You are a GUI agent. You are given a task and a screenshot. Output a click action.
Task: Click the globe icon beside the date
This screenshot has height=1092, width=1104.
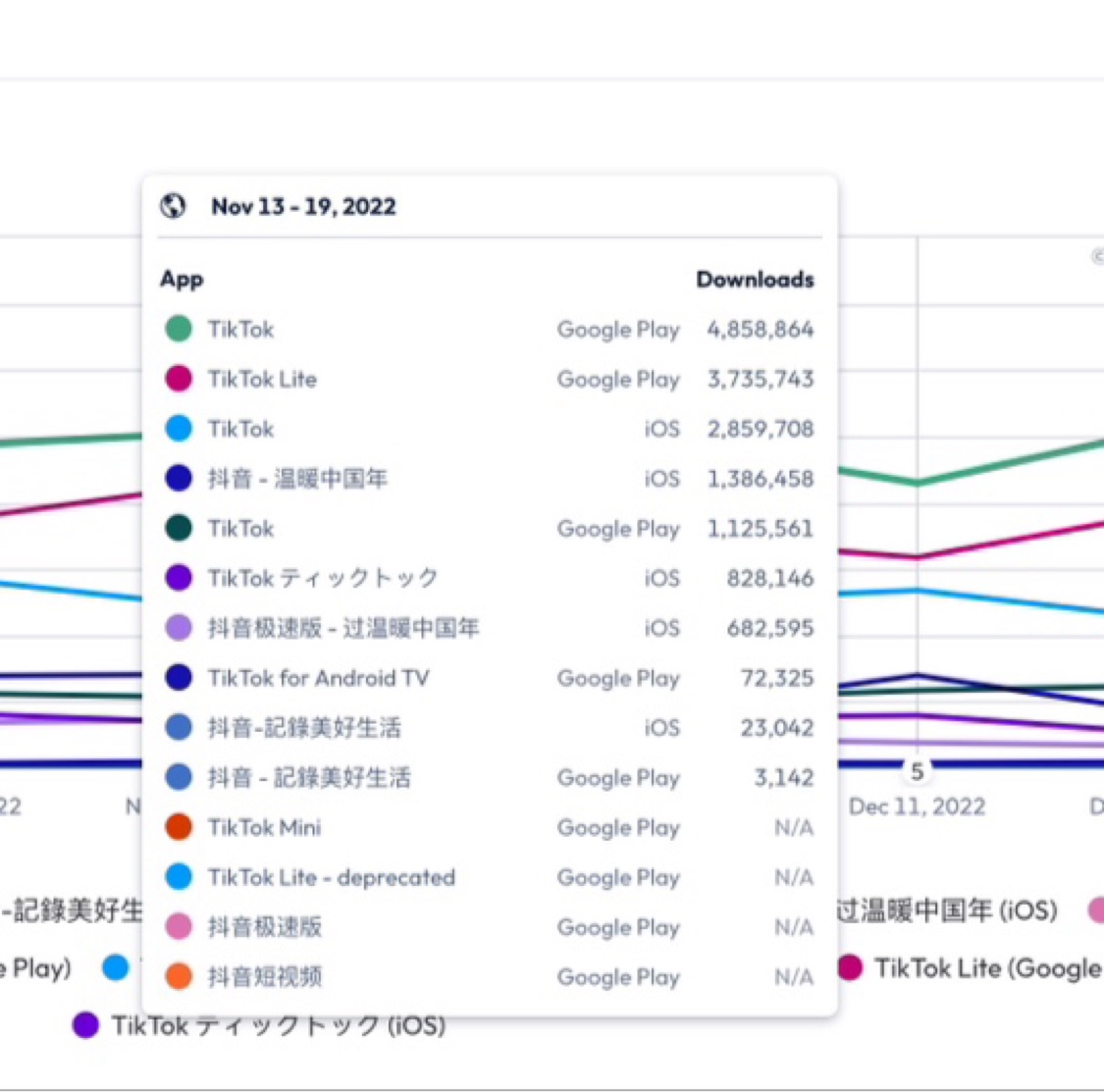click(173, 206)
